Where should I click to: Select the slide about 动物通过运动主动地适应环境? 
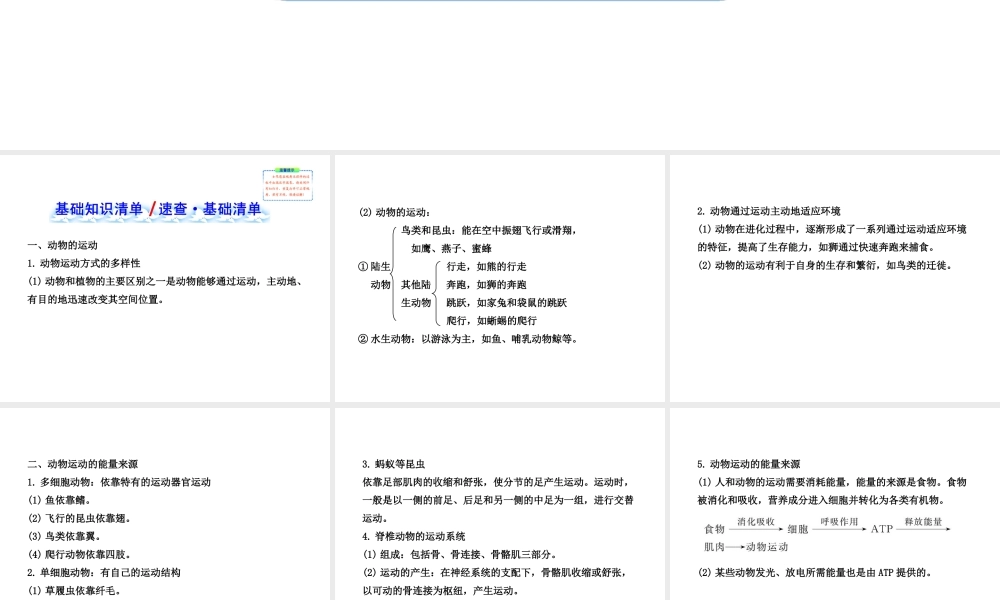tap(835, 278)
